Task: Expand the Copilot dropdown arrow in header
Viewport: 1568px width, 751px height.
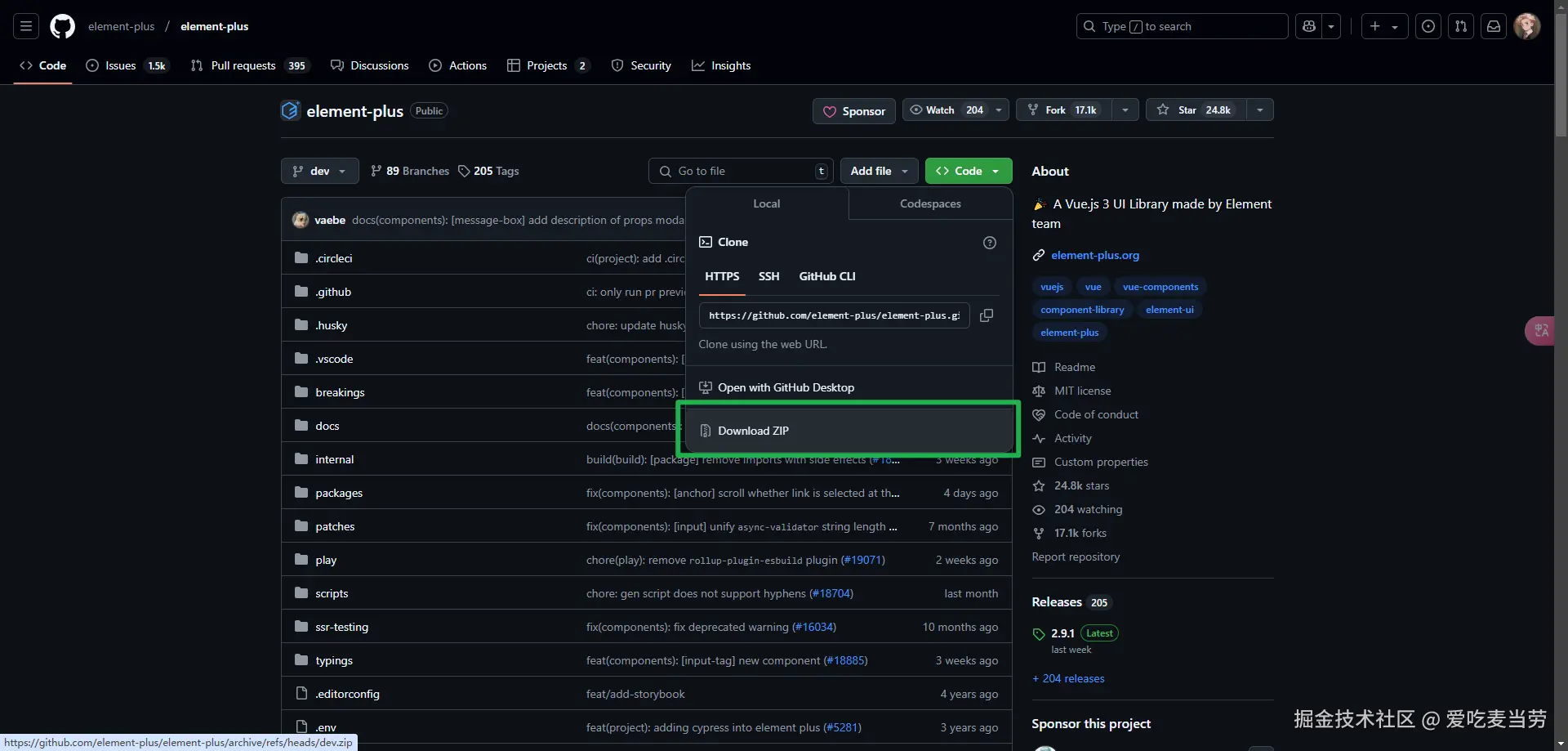Action: pyautogui.click(x=1331, y=26)
